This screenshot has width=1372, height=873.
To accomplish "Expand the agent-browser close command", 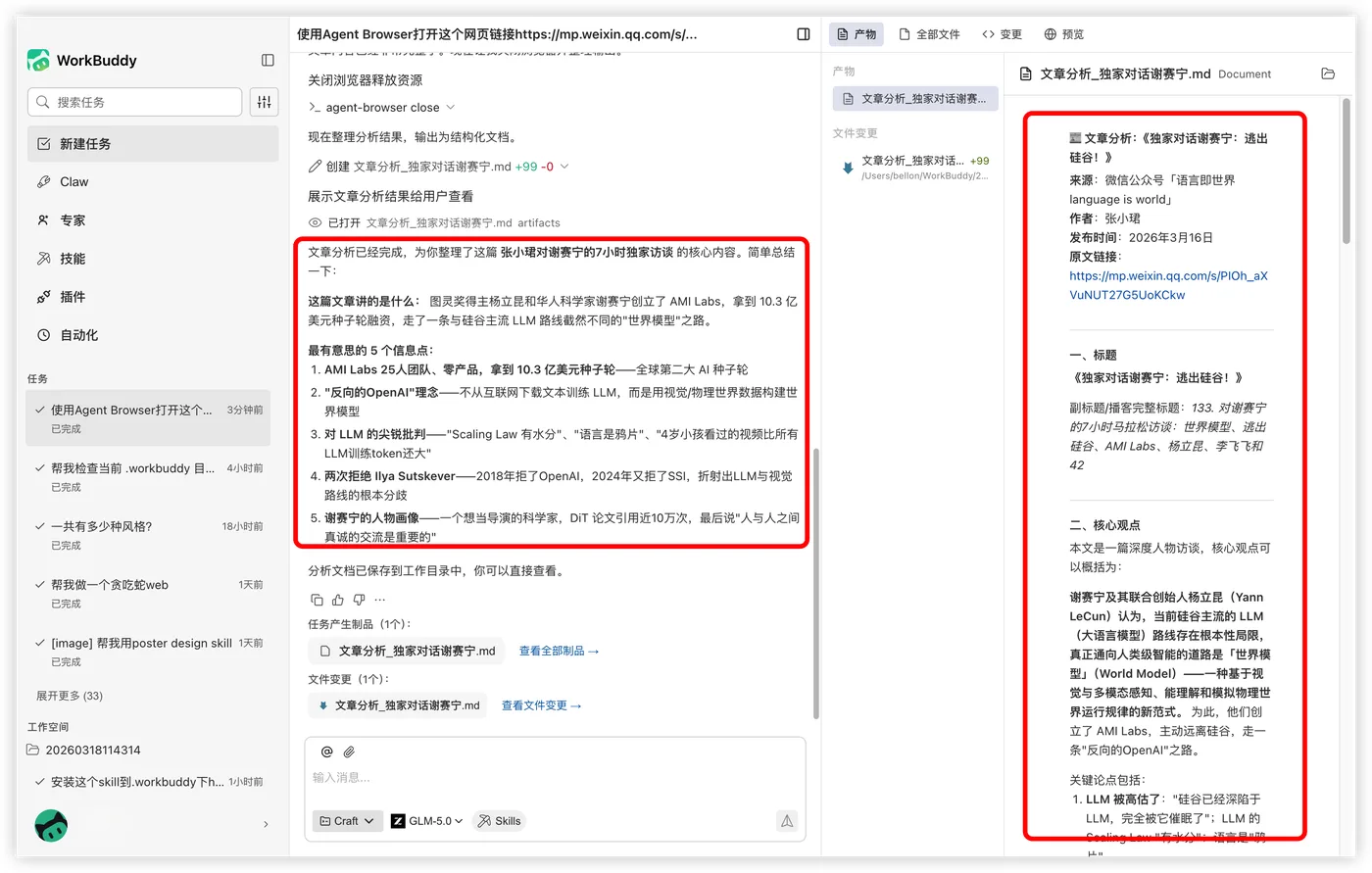I will coord(451,107).
